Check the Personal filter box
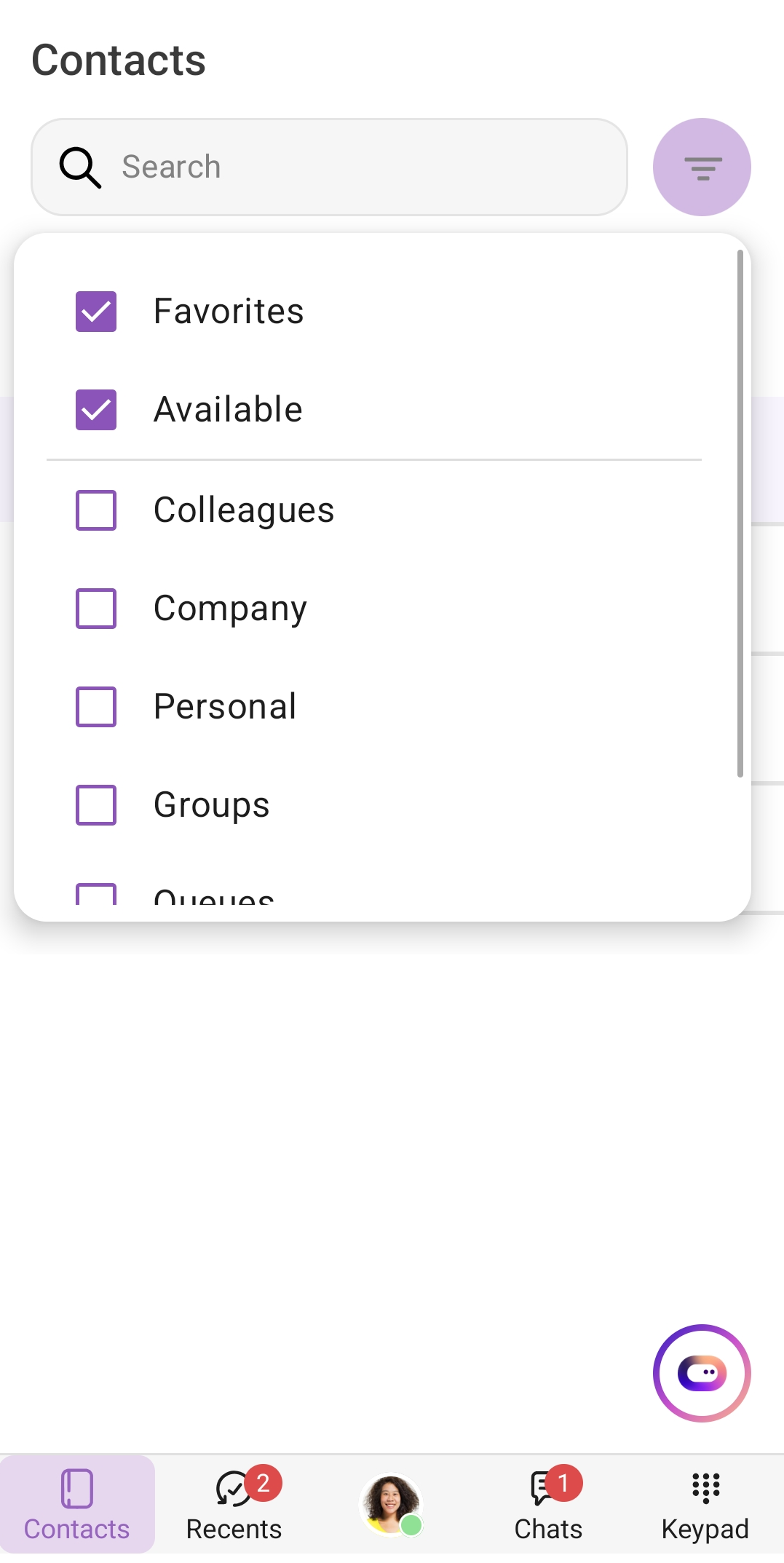 tap(96, 706)
